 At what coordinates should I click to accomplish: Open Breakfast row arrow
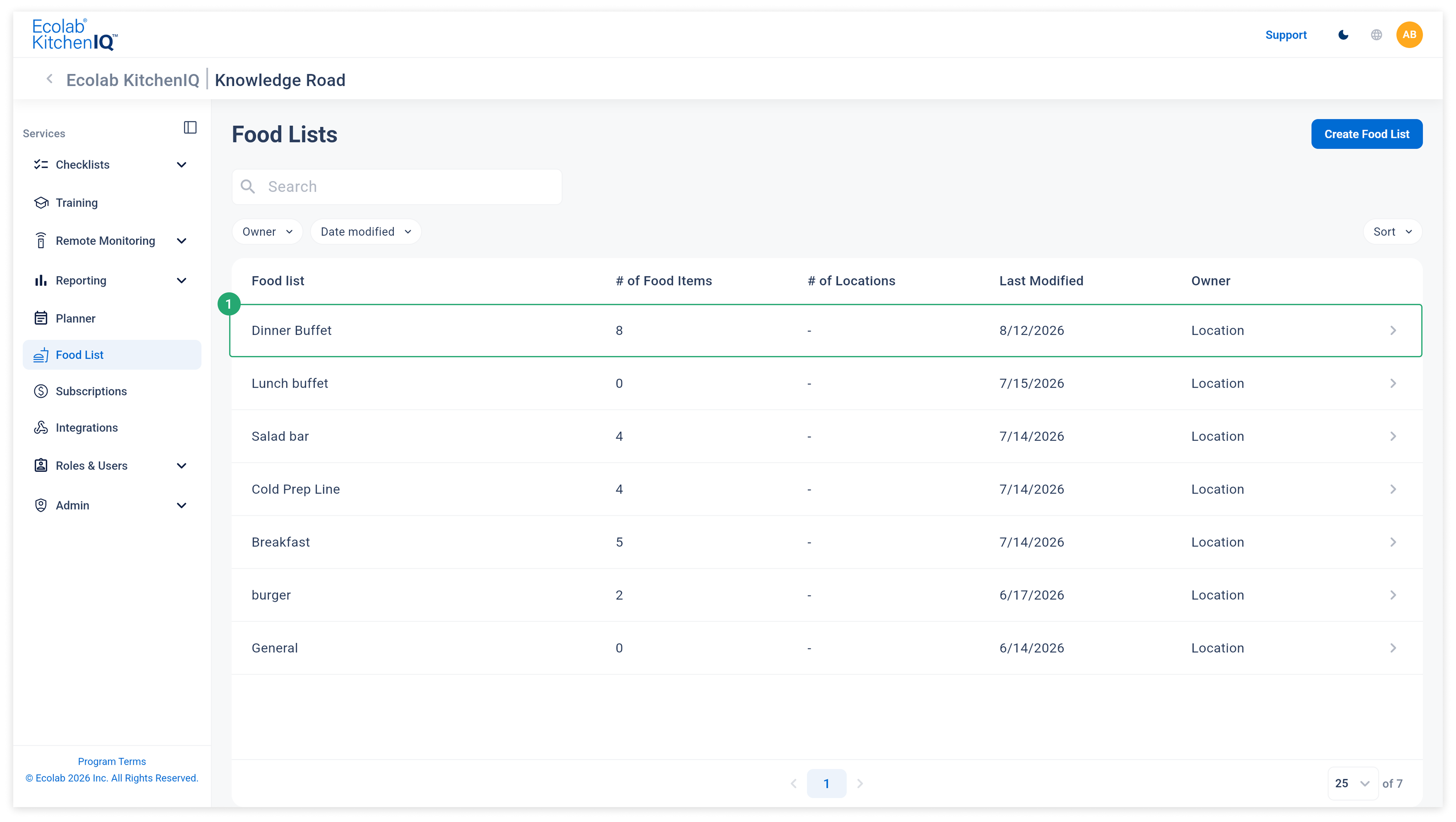pos(1393,542)
